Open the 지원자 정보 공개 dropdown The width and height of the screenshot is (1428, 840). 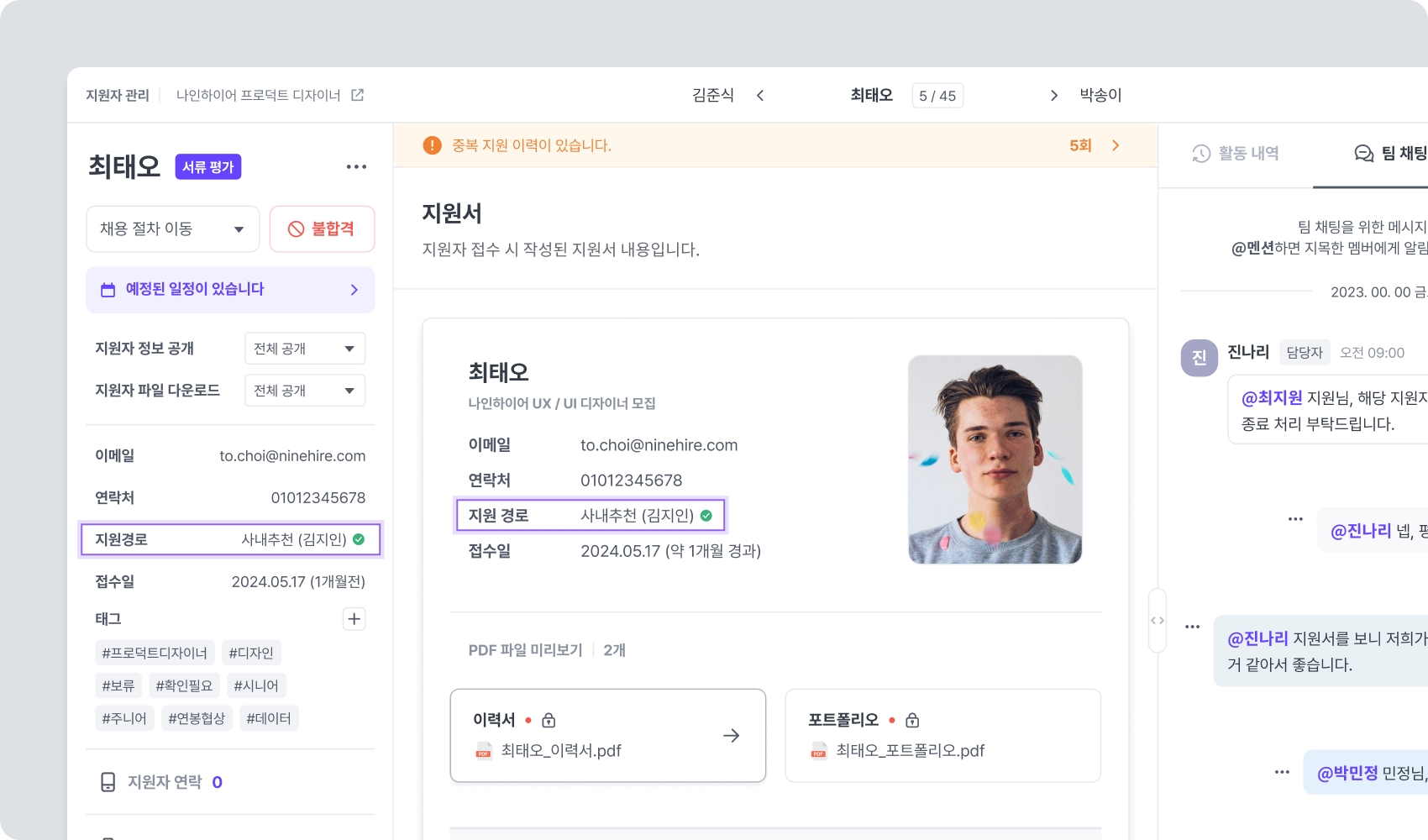[x=305, y=349]
